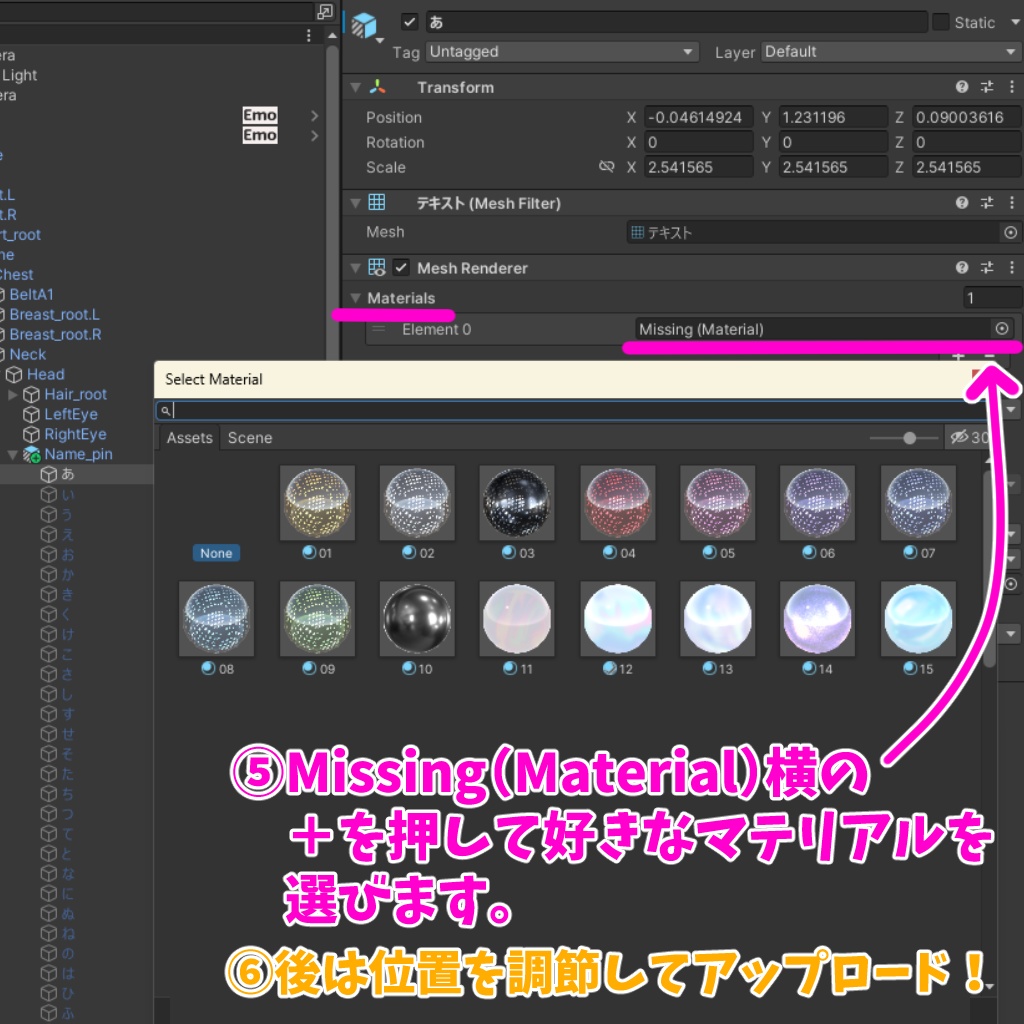Image resolution: width=1024 pixels, height=1024 pixels.
Task: Select green material thumbnail 09
Action: pyautogui.click(x=317, y=618)
